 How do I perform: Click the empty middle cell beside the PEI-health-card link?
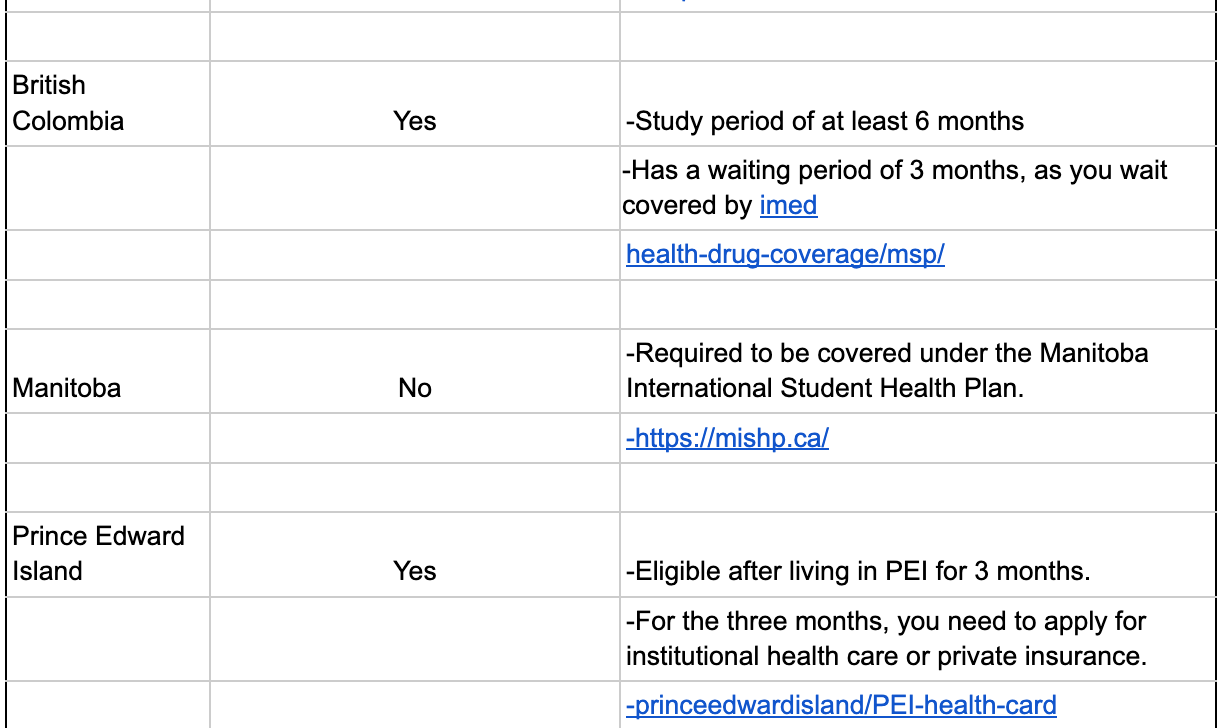(414, 705)
